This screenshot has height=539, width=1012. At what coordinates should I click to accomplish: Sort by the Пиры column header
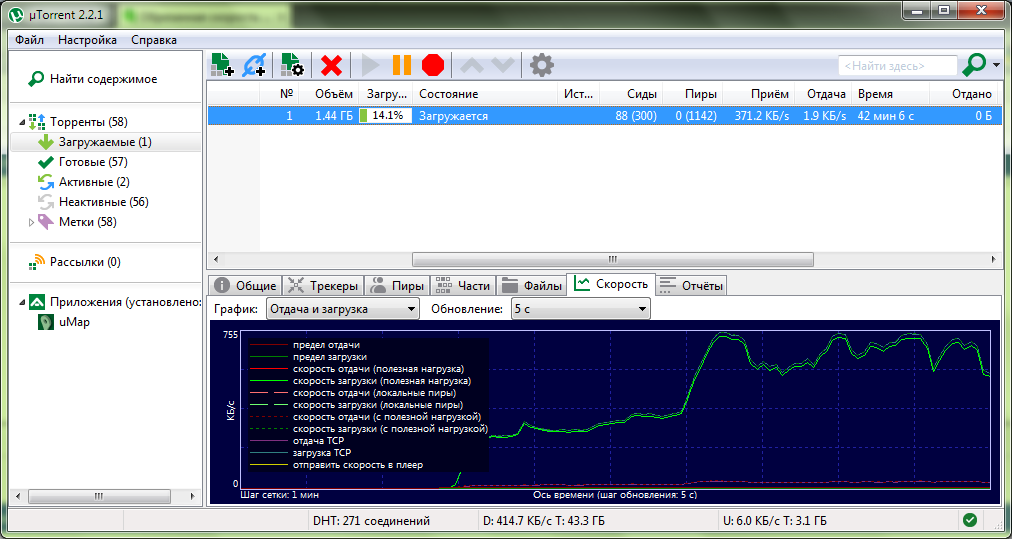pos(693,94)
